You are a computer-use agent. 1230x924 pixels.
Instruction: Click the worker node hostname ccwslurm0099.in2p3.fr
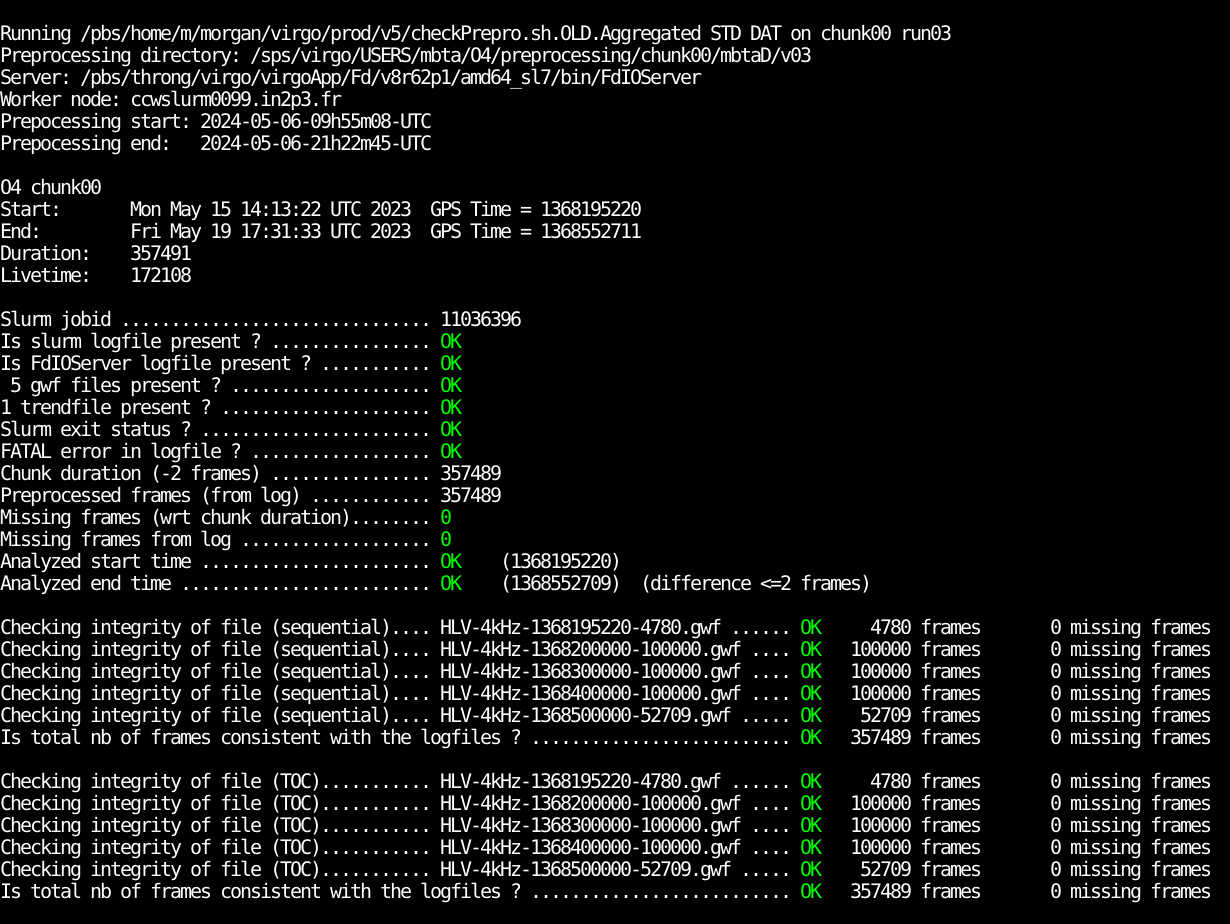(235, 100)
